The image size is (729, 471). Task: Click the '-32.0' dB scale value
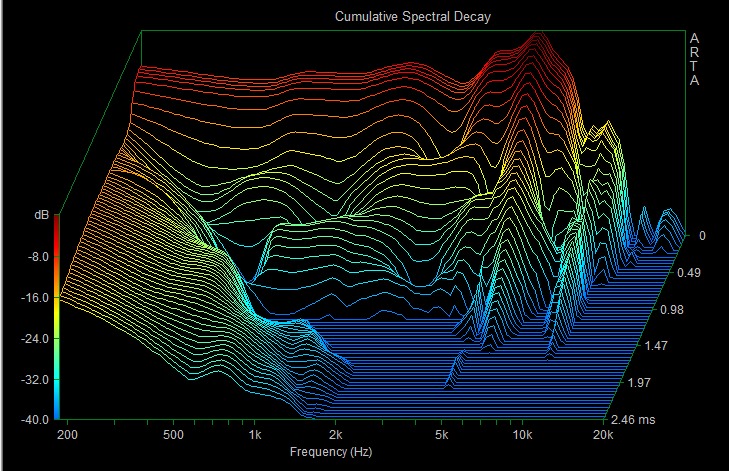click(x=34, y=379)
